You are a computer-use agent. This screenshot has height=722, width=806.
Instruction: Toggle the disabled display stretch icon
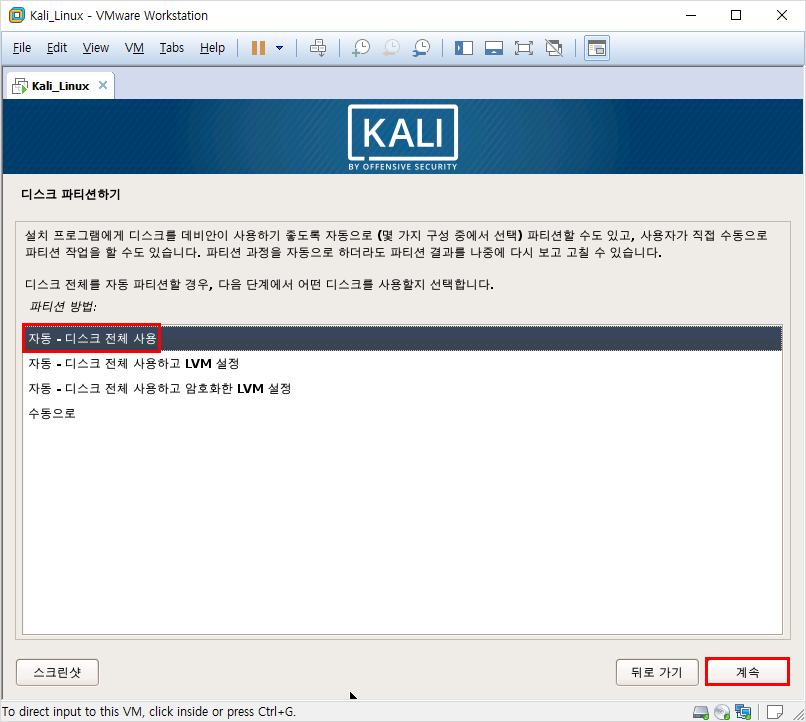click(554, 48)
